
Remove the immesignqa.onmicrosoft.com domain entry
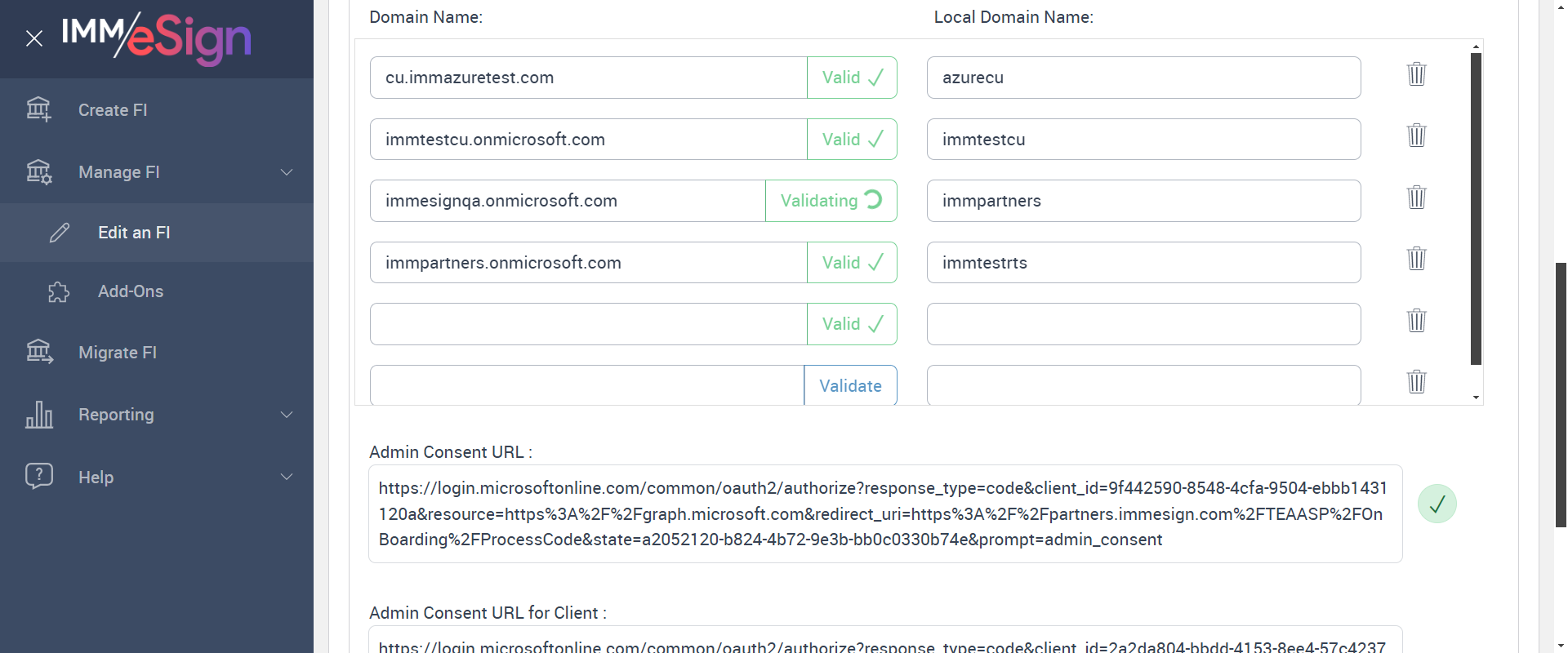click(1416, 198)
